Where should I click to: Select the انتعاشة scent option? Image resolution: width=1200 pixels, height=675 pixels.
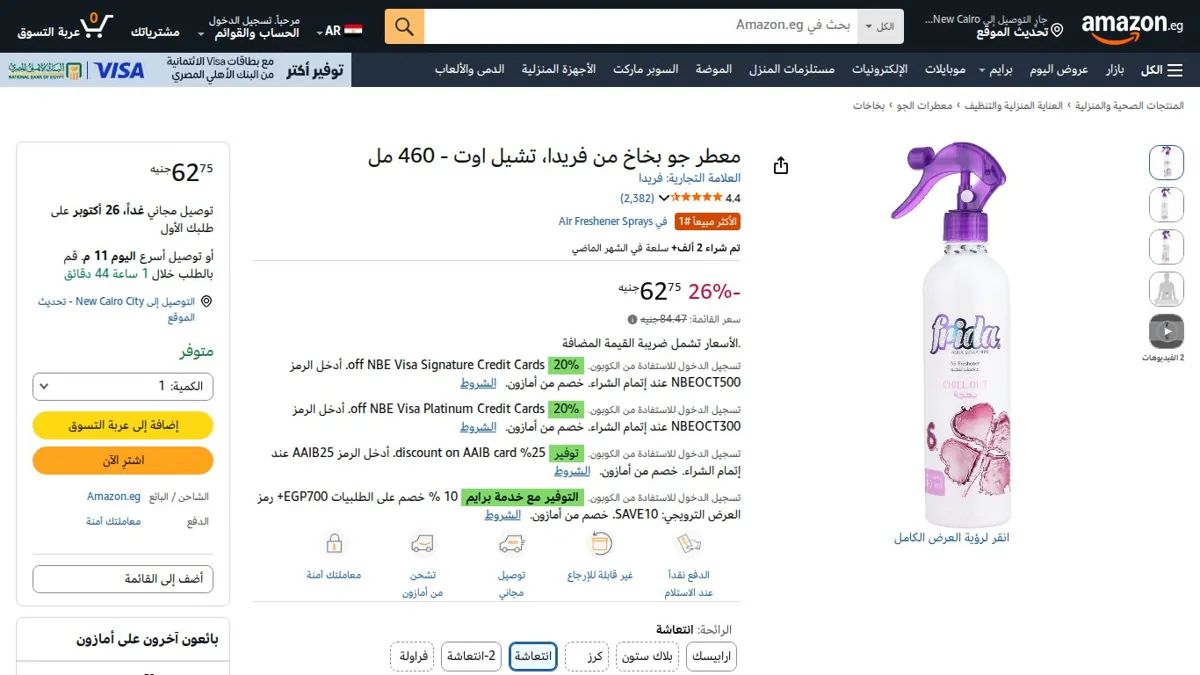pyautogui.click(x=533, y=657)
